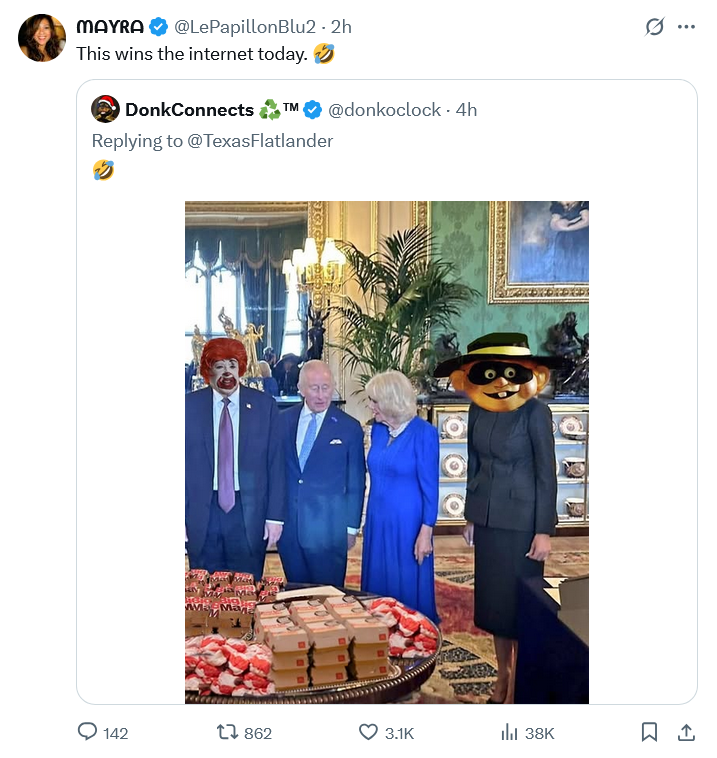
Task: Open MAYRA's profile picture
Action: [42, 38]
